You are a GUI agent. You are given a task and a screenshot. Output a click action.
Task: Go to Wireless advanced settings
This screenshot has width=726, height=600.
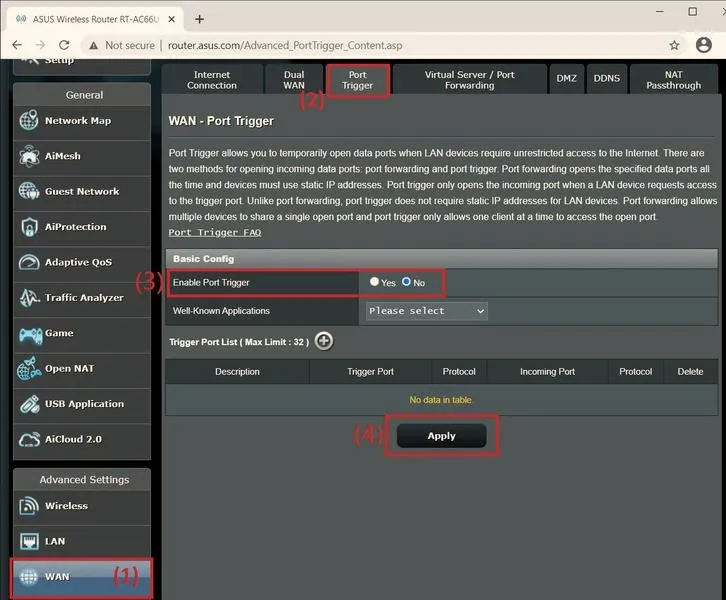pos(82,506)
